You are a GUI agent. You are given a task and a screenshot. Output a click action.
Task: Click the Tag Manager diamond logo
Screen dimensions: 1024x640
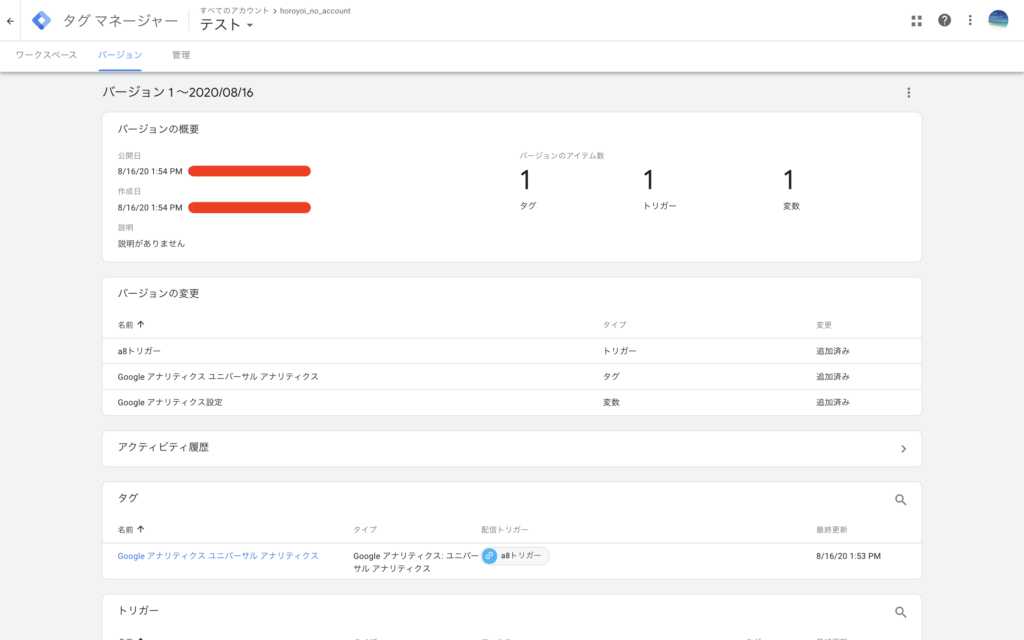[41, 20]
